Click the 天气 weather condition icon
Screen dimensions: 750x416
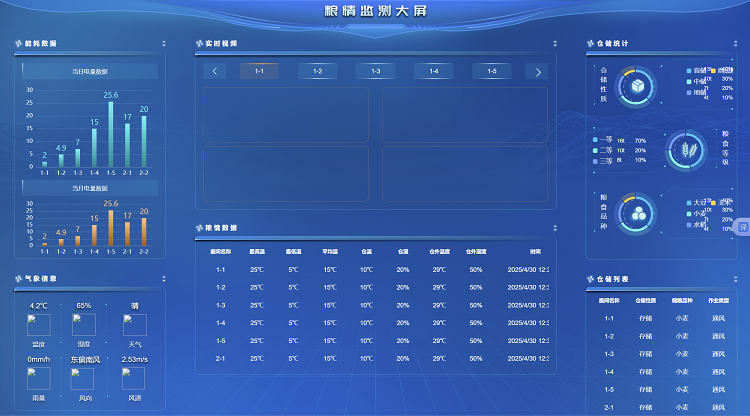(x=134, y=325)
